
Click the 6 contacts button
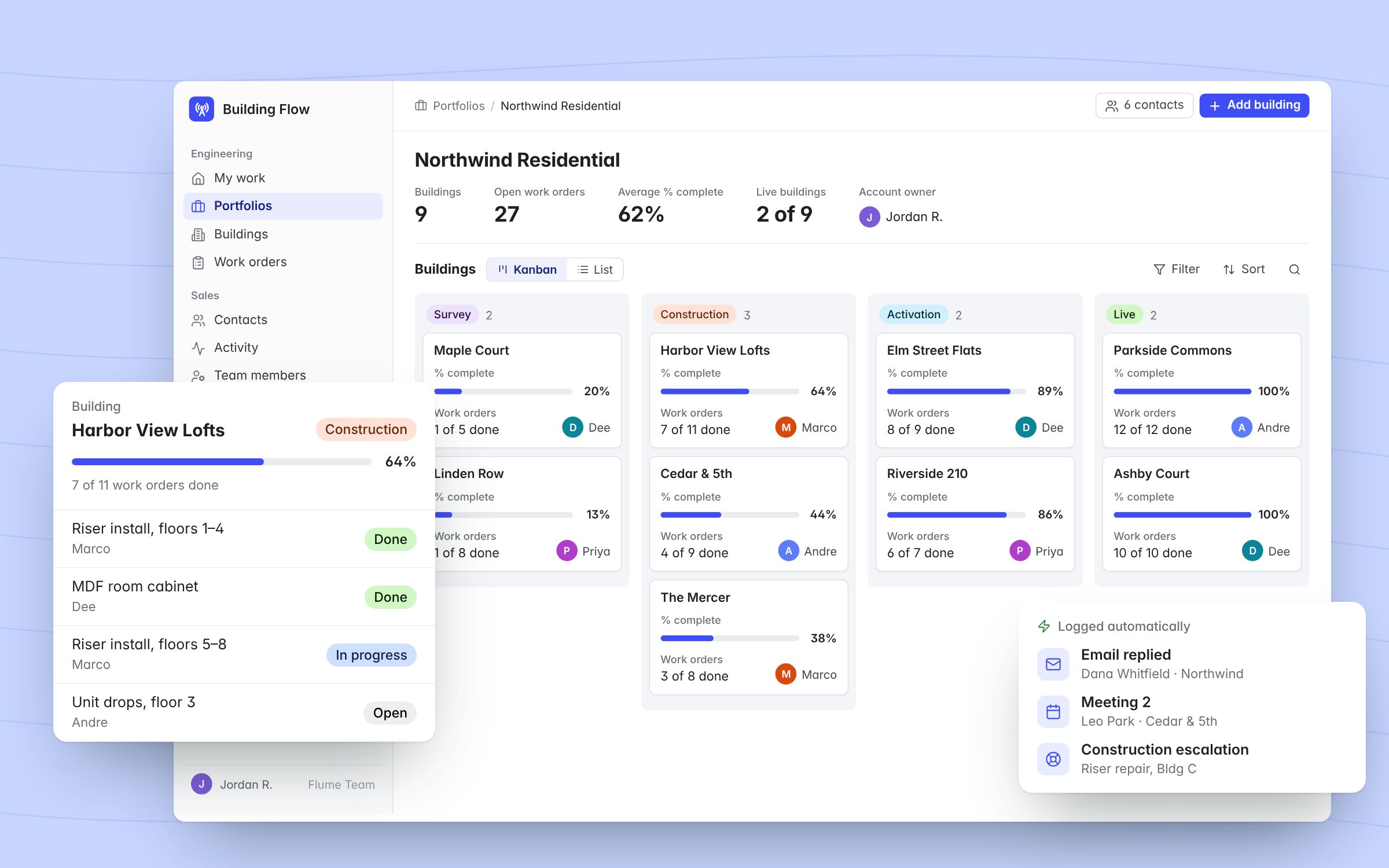point(1144,105)
